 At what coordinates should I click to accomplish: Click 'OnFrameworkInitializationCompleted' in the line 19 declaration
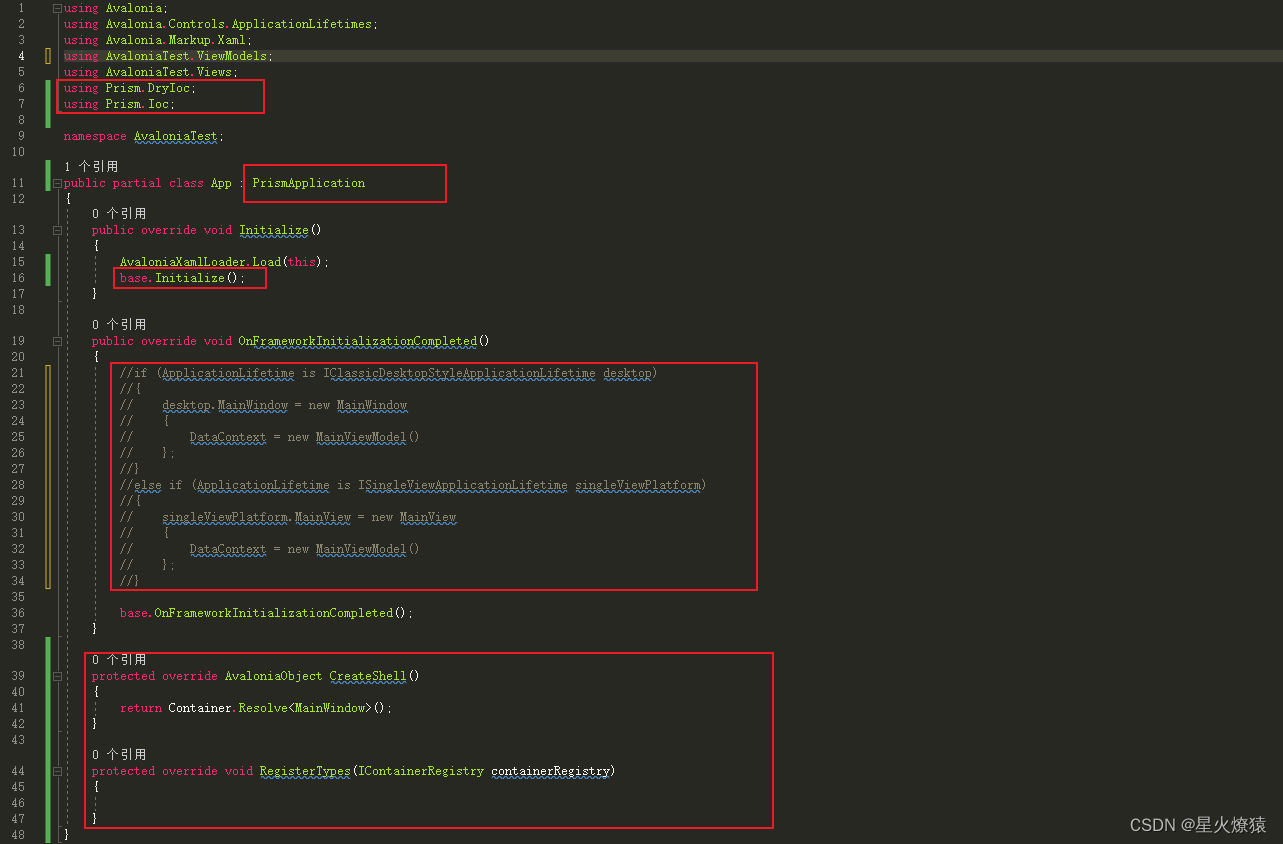[357, 341]
